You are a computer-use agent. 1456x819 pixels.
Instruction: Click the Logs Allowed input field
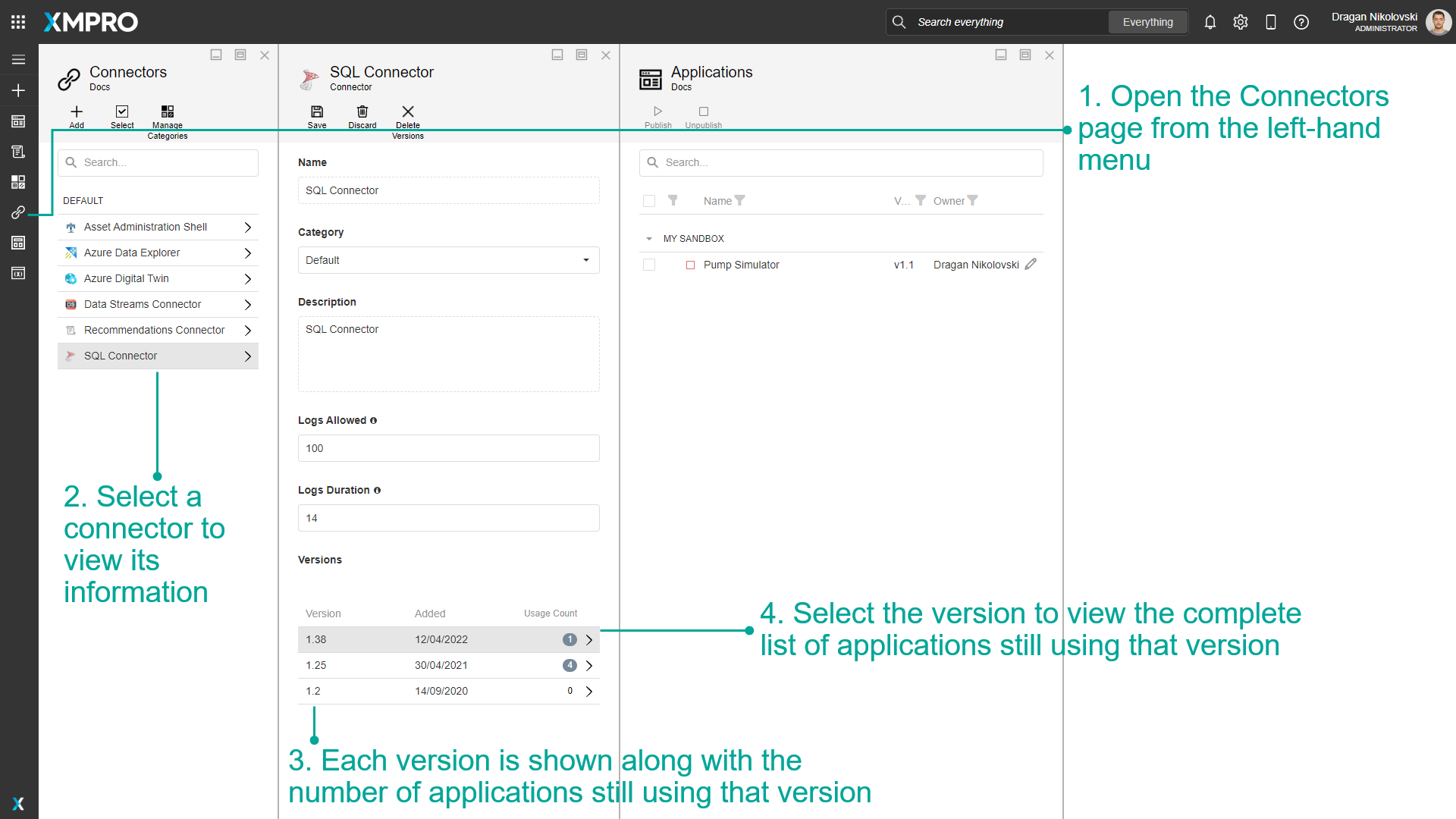tap(448, 448)
